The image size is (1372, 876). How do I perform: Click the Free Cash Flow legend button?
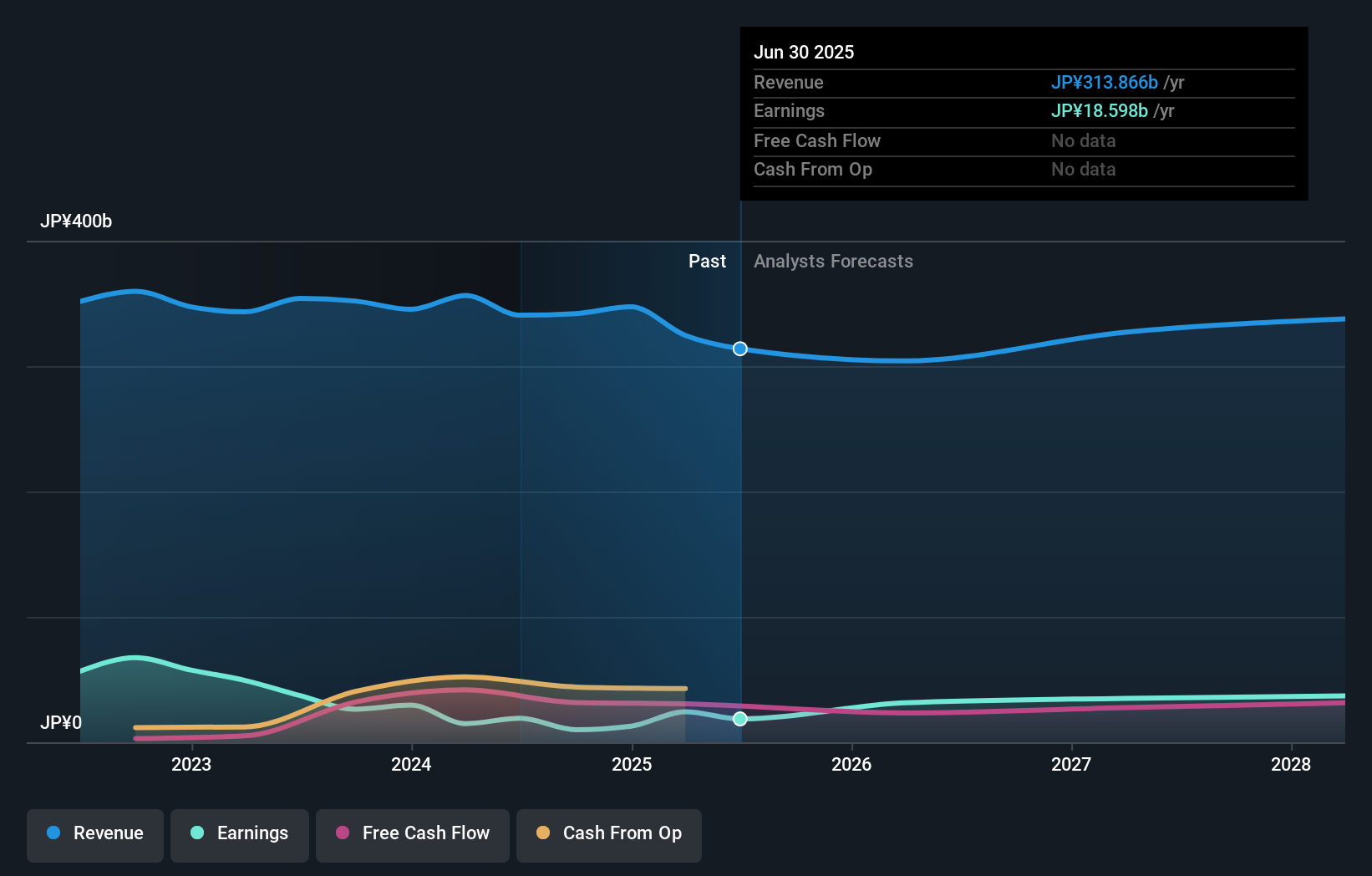coord(412,835)
